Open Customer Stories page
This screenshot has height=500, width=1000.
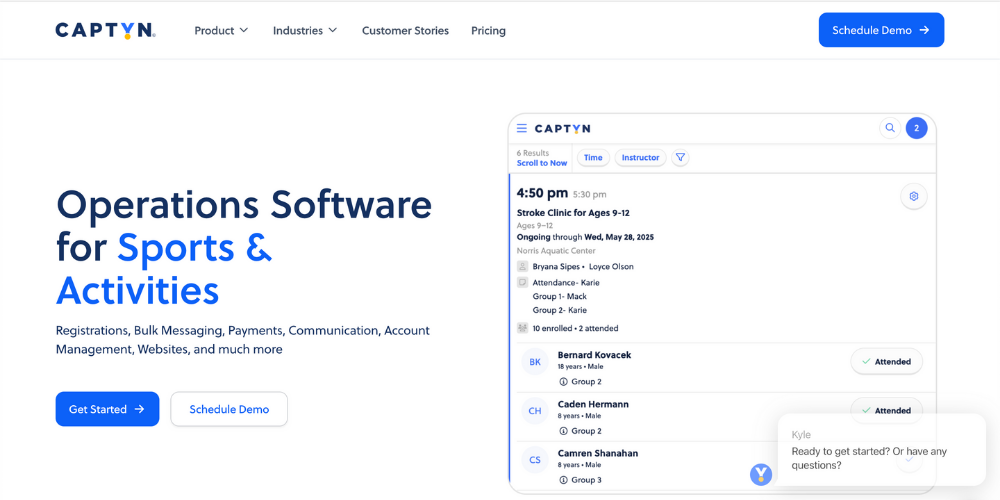click(405, 31)
